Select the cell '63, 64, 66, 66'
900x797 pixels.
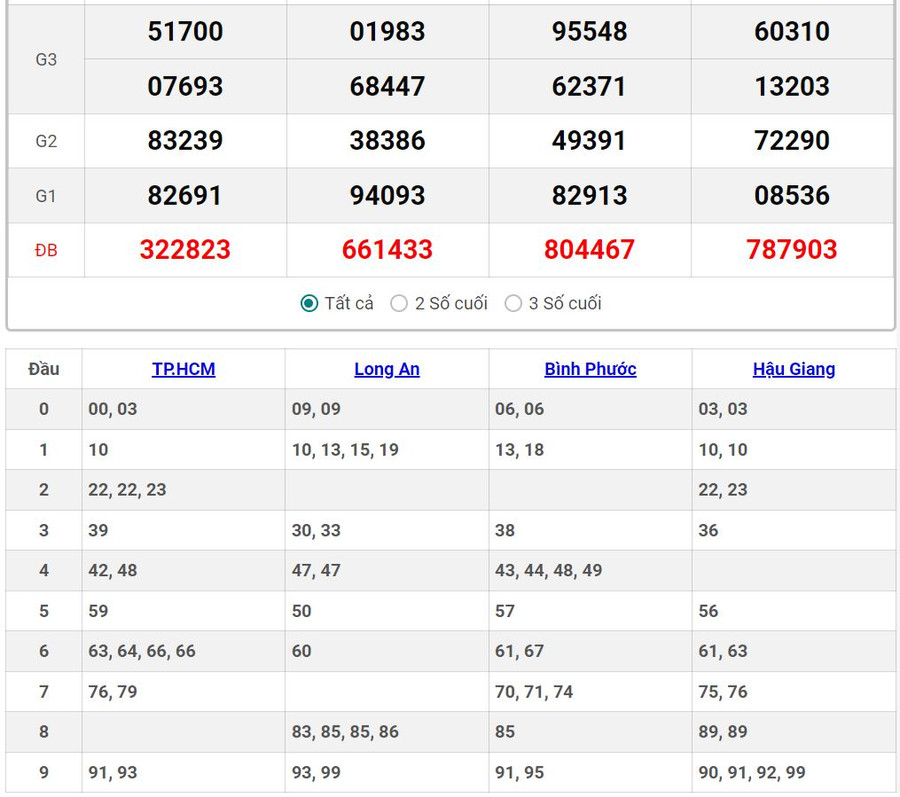point(142,651)
